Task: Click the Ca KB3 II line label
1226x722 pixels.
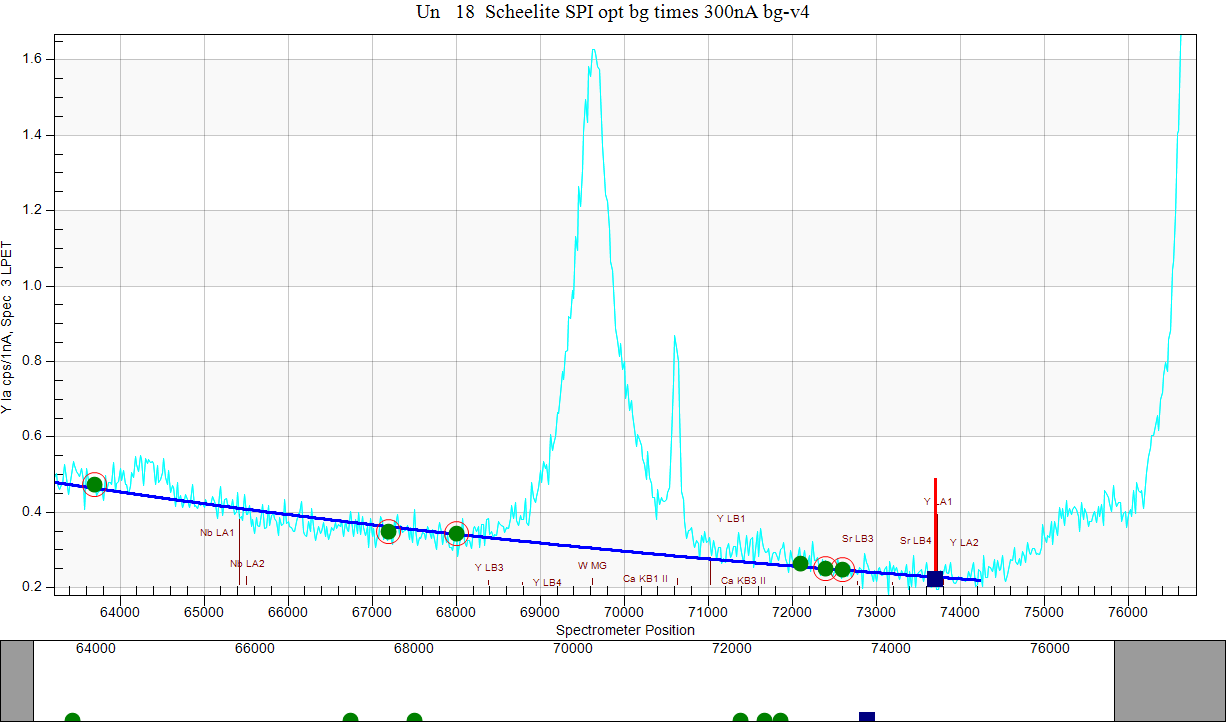Action: 743,580
